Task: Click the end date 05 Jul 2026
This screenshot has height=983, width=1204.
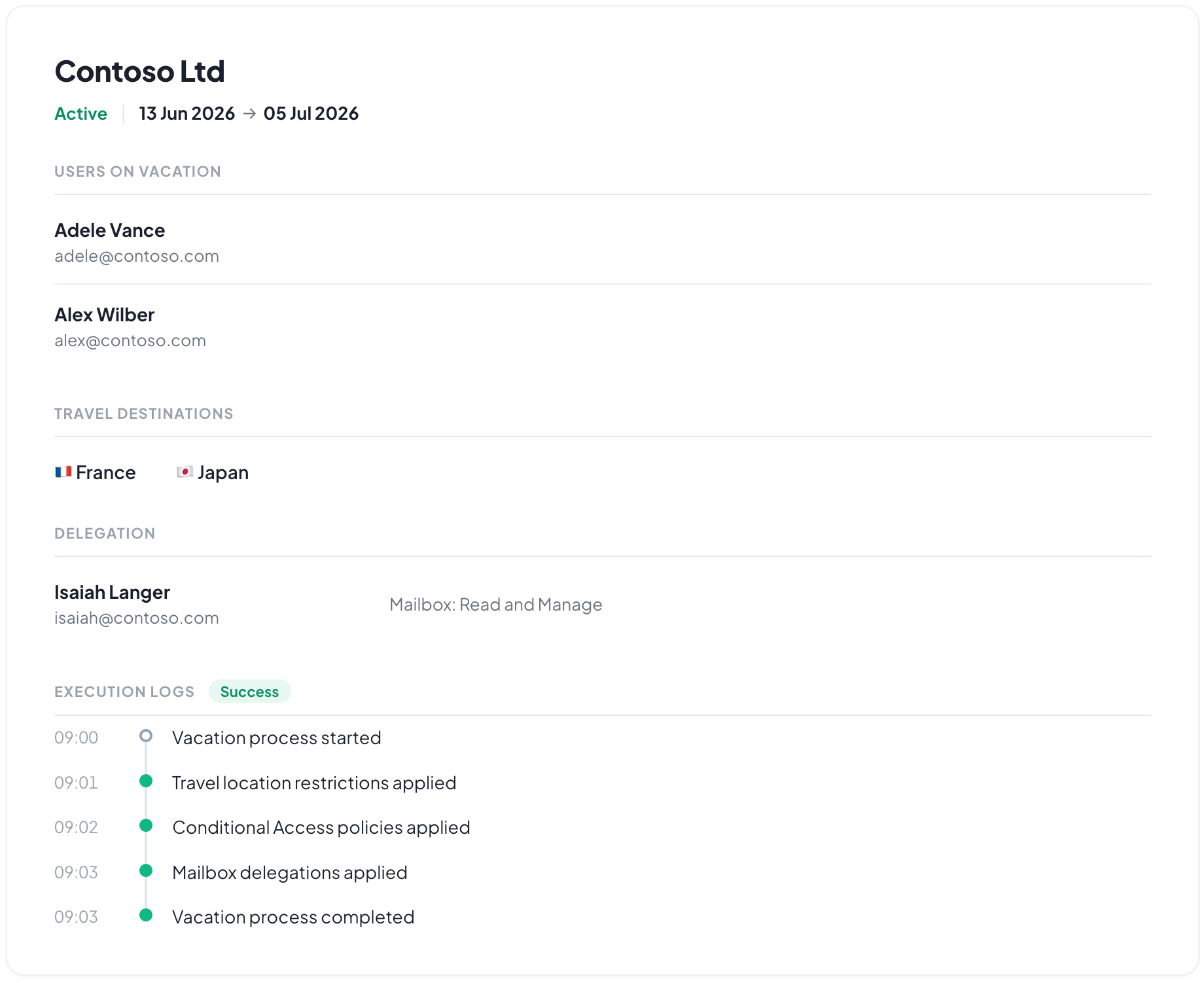Action: 311,114
